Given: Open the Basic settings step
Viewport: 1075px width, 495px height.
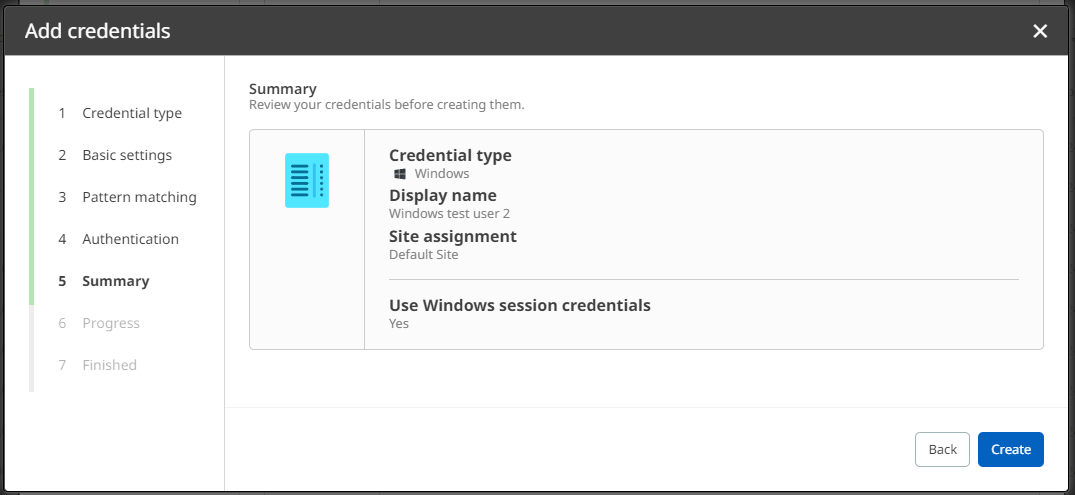Looking at the screenshot, I should [x=127, y=155].
